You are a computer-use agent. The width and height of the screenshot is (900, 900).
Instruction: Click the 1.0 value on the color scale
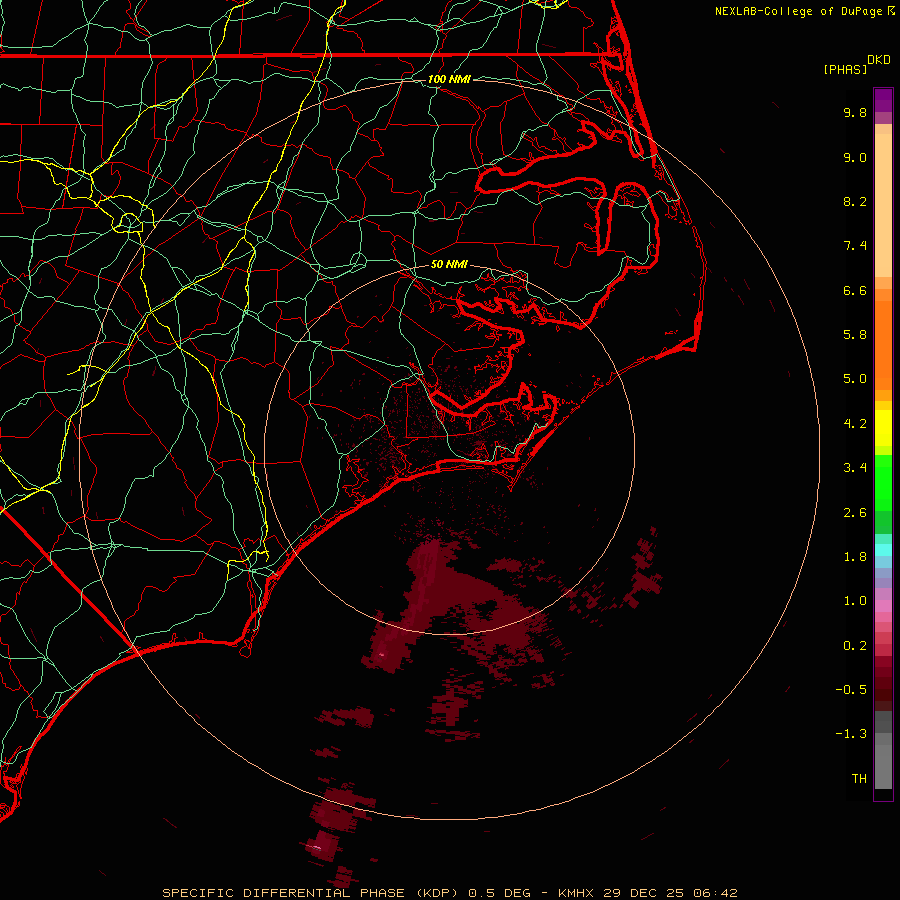[855, 601]
